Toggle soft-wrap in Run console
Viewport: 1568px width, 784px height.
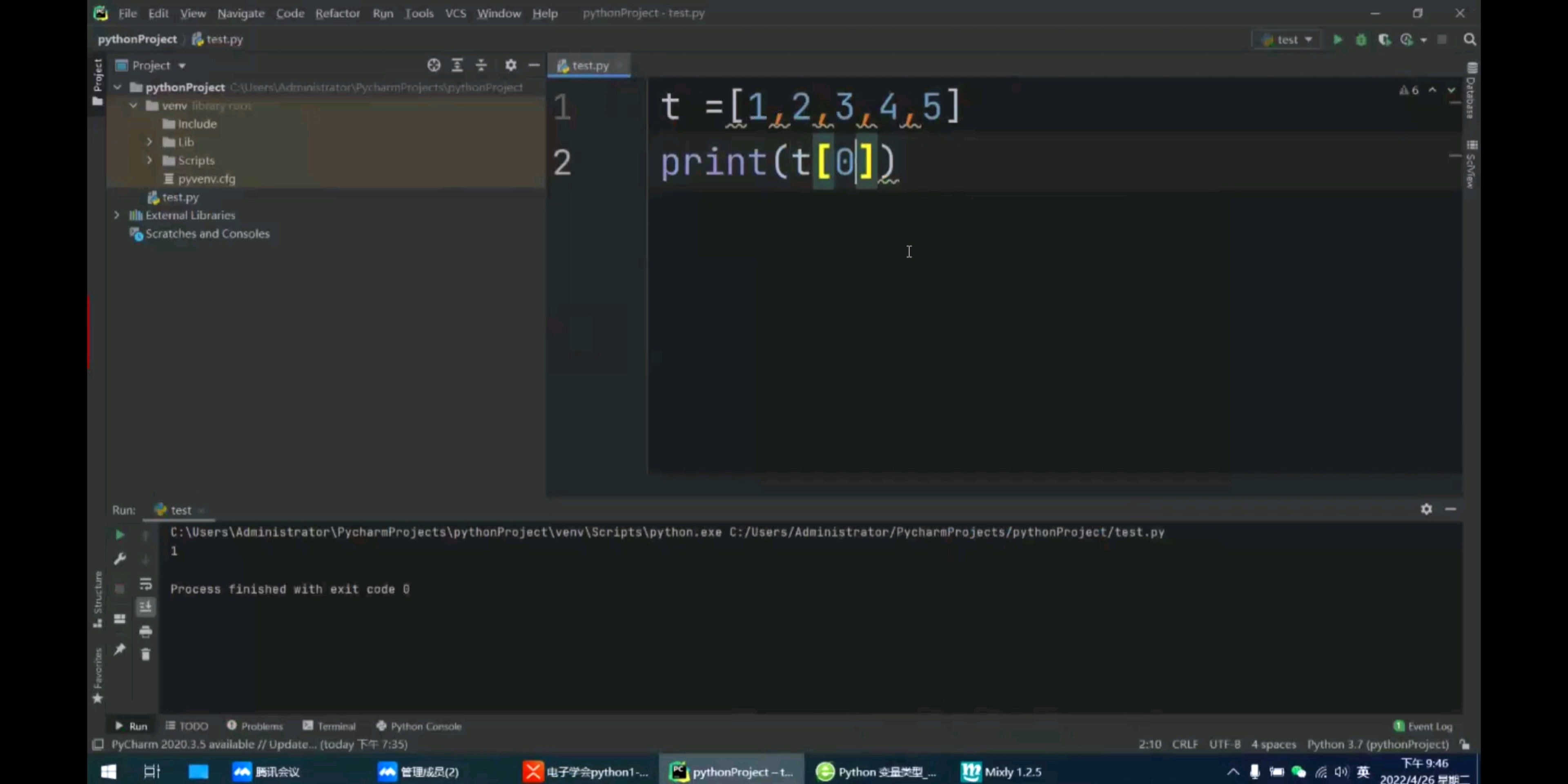click(145, 584)
